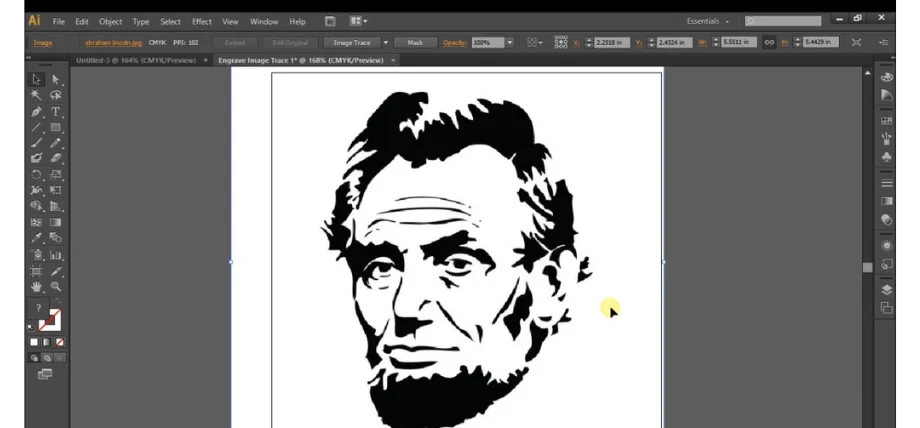The image size is (920, 428).
Task: Select the Artboard tool
Action: click(36, 271)
